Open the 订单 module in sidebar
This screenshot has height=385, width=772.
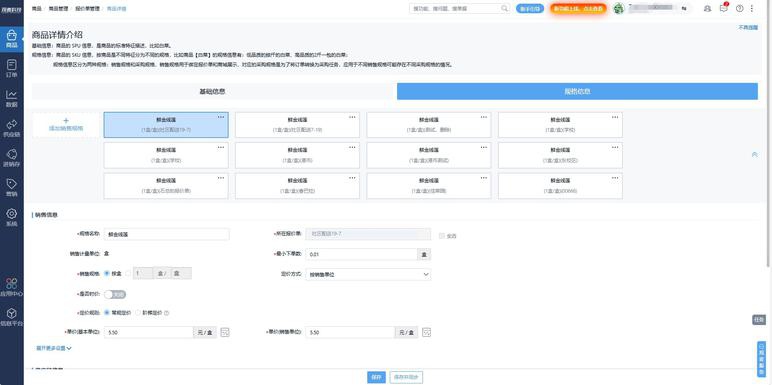click(x=12, y=68)
